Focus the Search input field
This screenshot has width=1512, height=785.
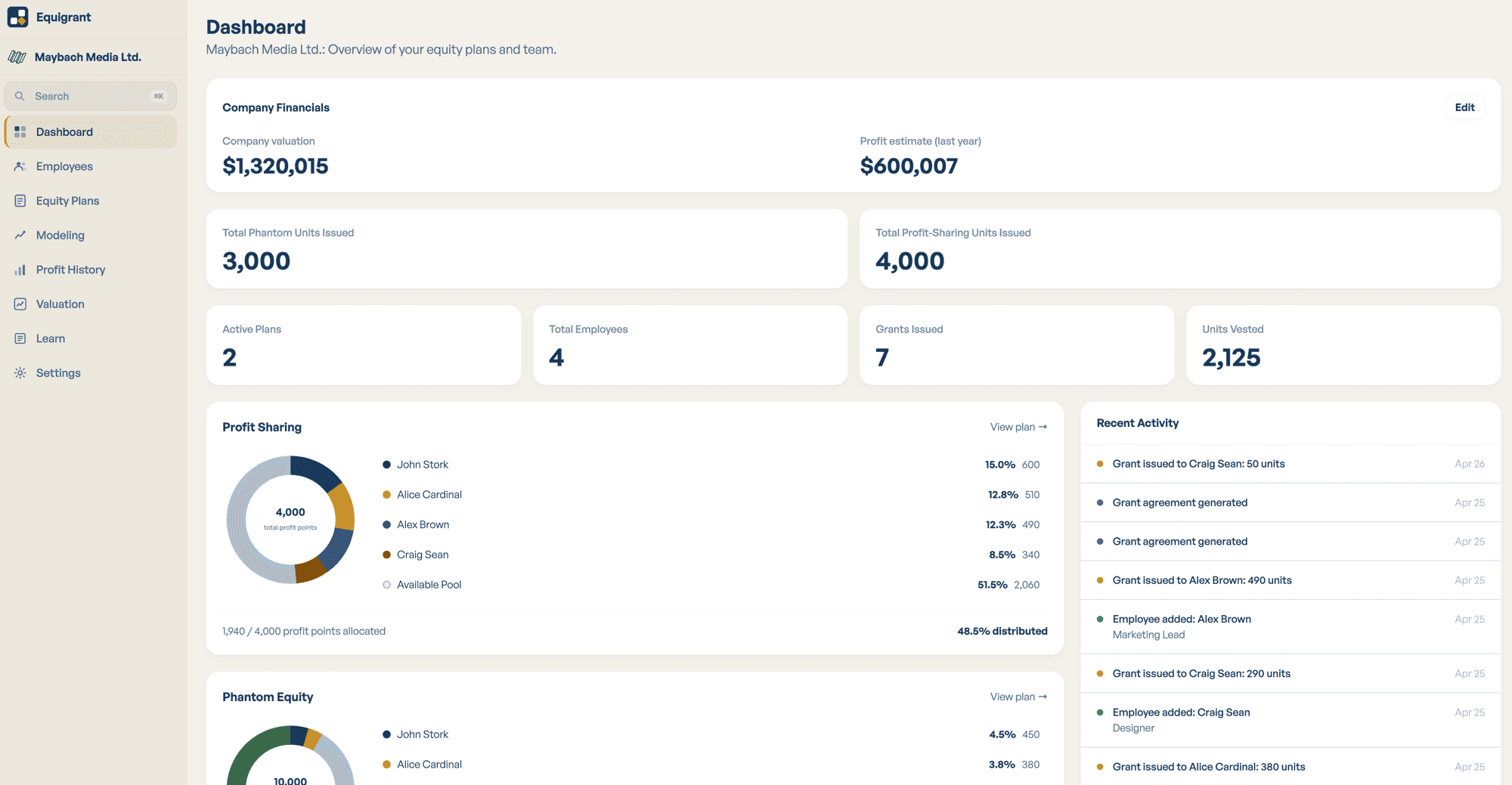[91, 96]
